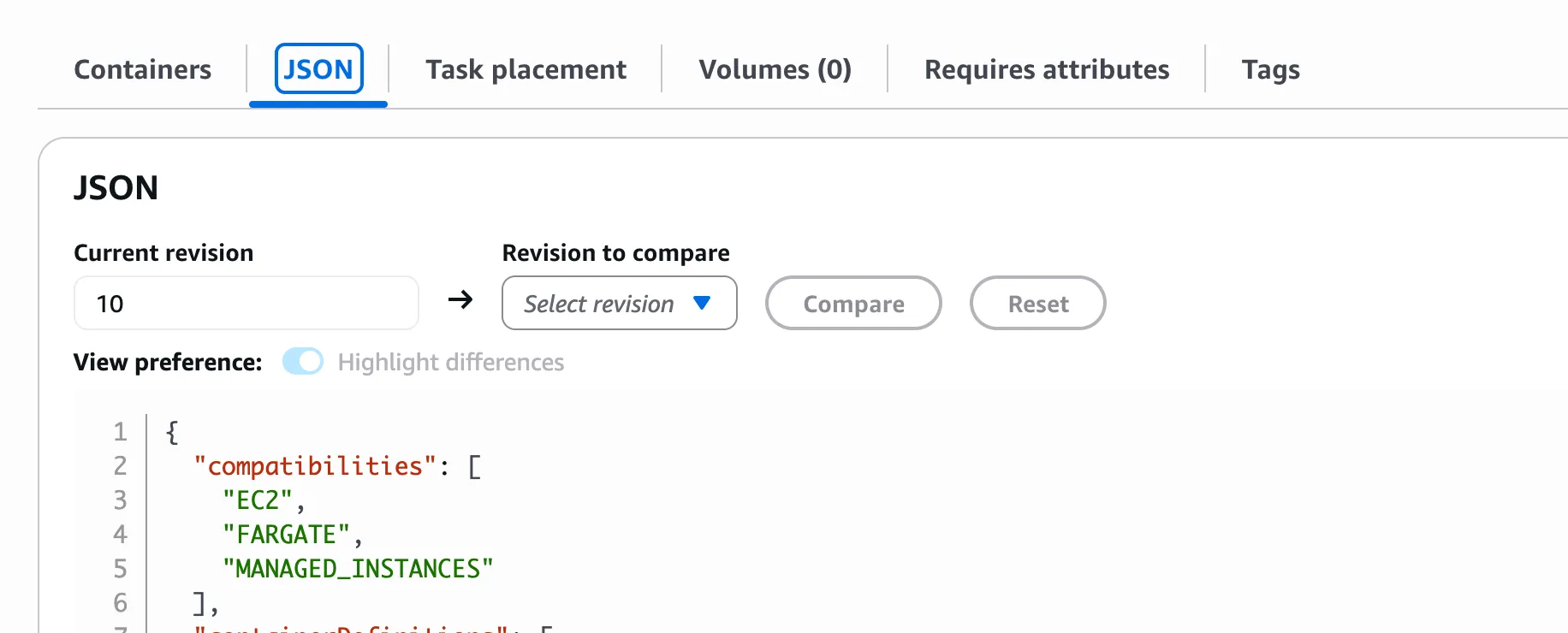View the Volumes (0) tab

[775, 69]
